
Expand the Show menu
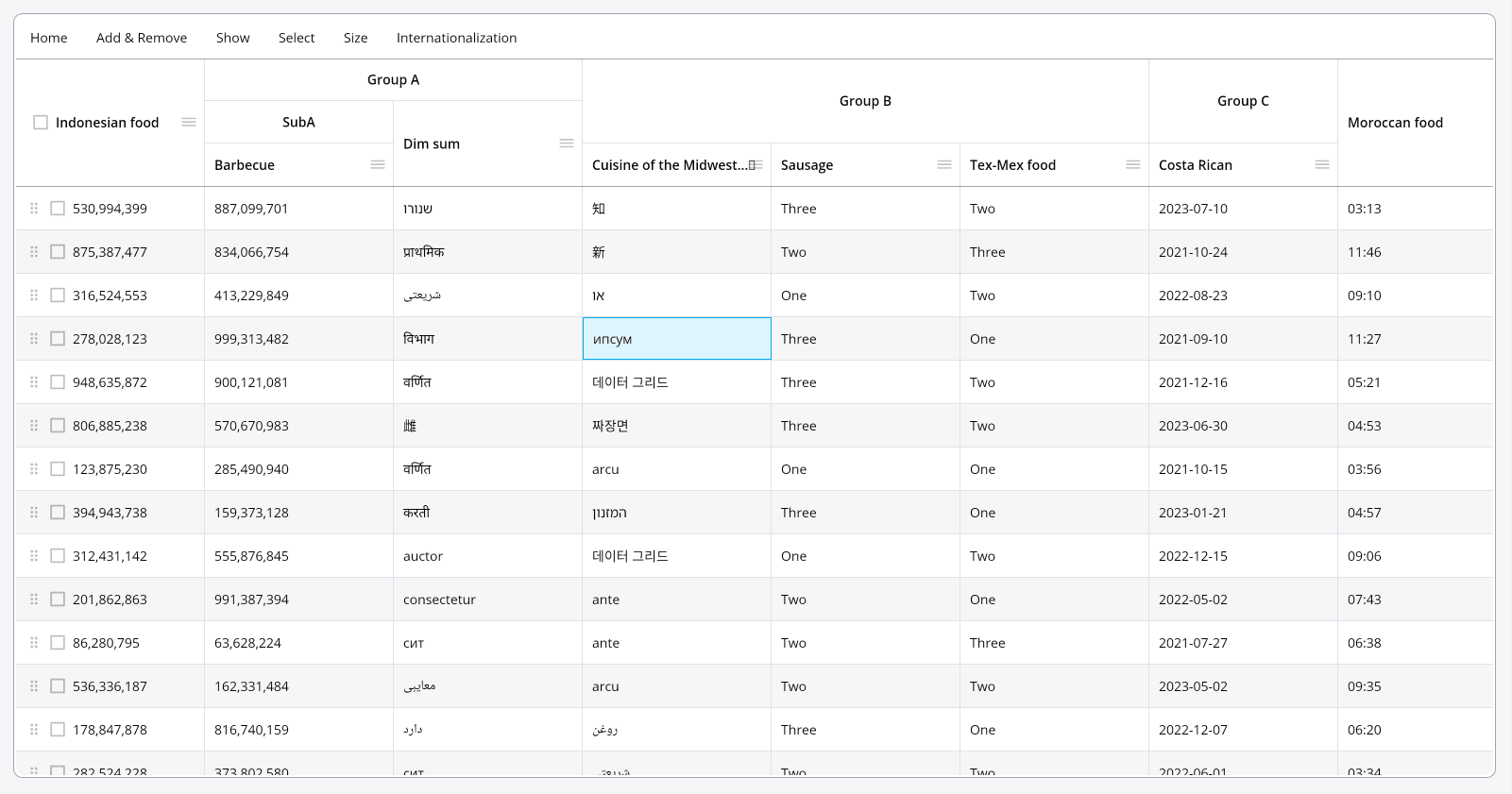point(232,38)
